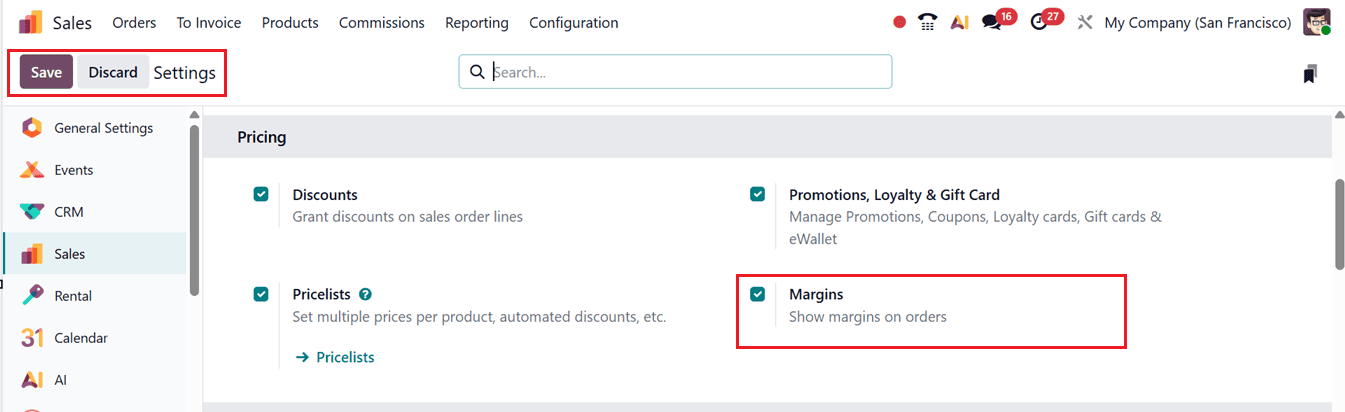Open the Reporting menu
The height and width of the screenshot is (412, 1345).
476,22
